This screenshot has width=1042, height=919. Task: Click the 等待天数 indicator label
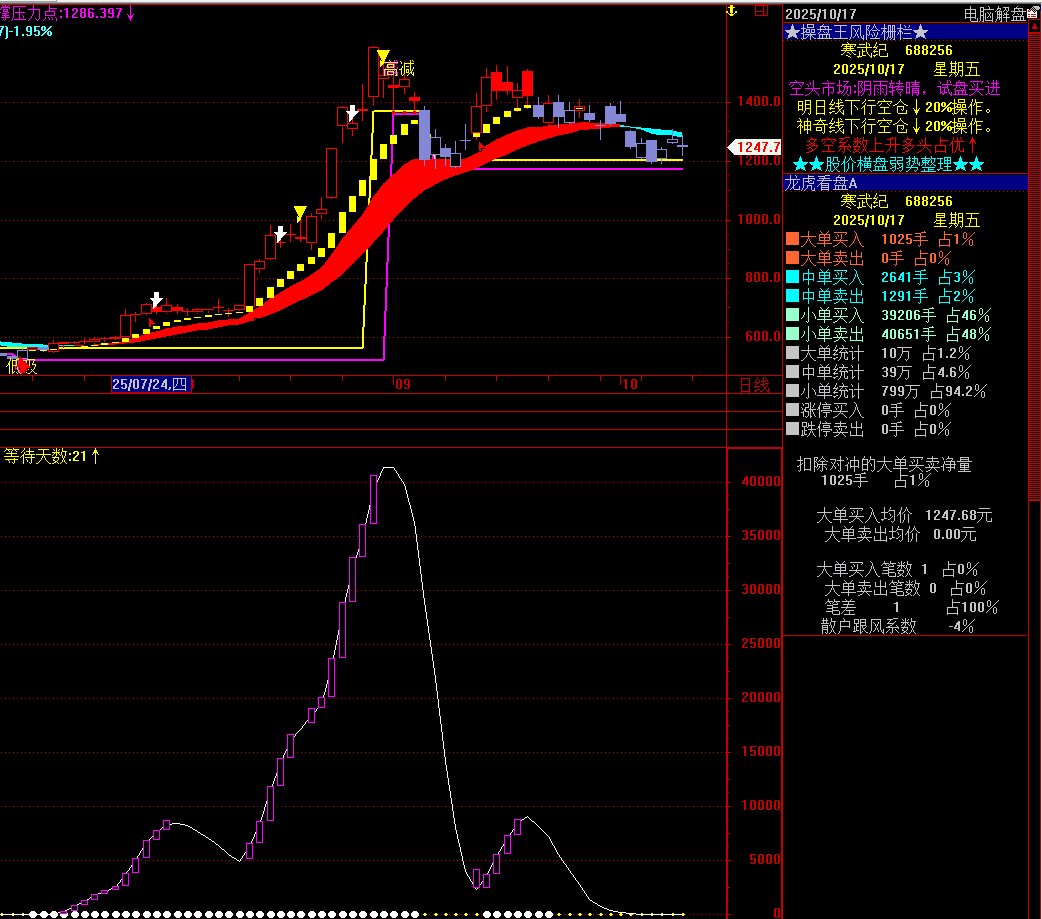coord(52,456)
